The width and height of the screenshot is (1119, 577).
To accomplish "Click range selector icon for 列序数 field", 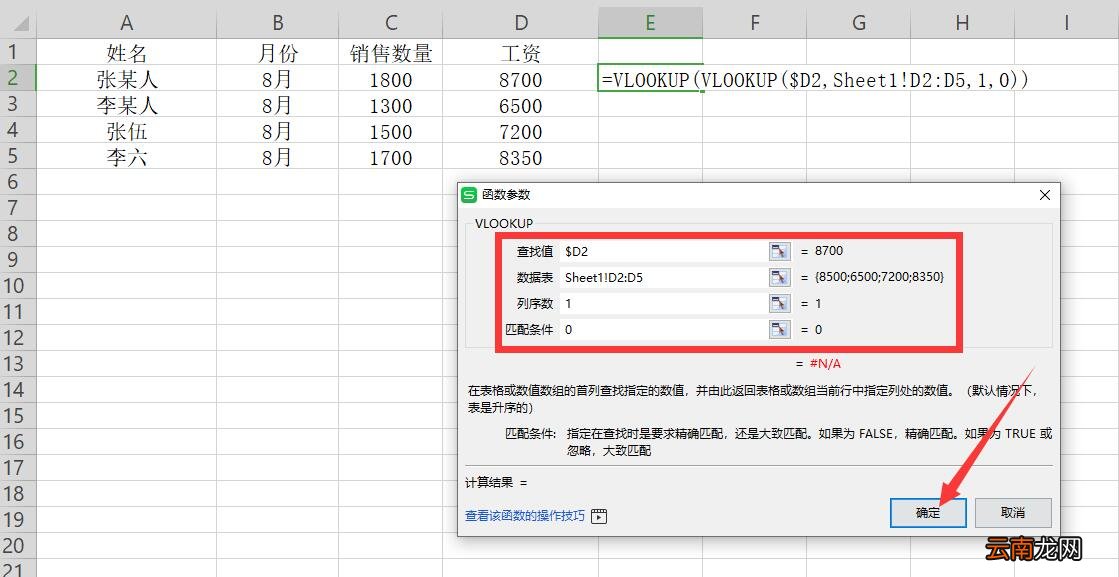I will (779, 303).
